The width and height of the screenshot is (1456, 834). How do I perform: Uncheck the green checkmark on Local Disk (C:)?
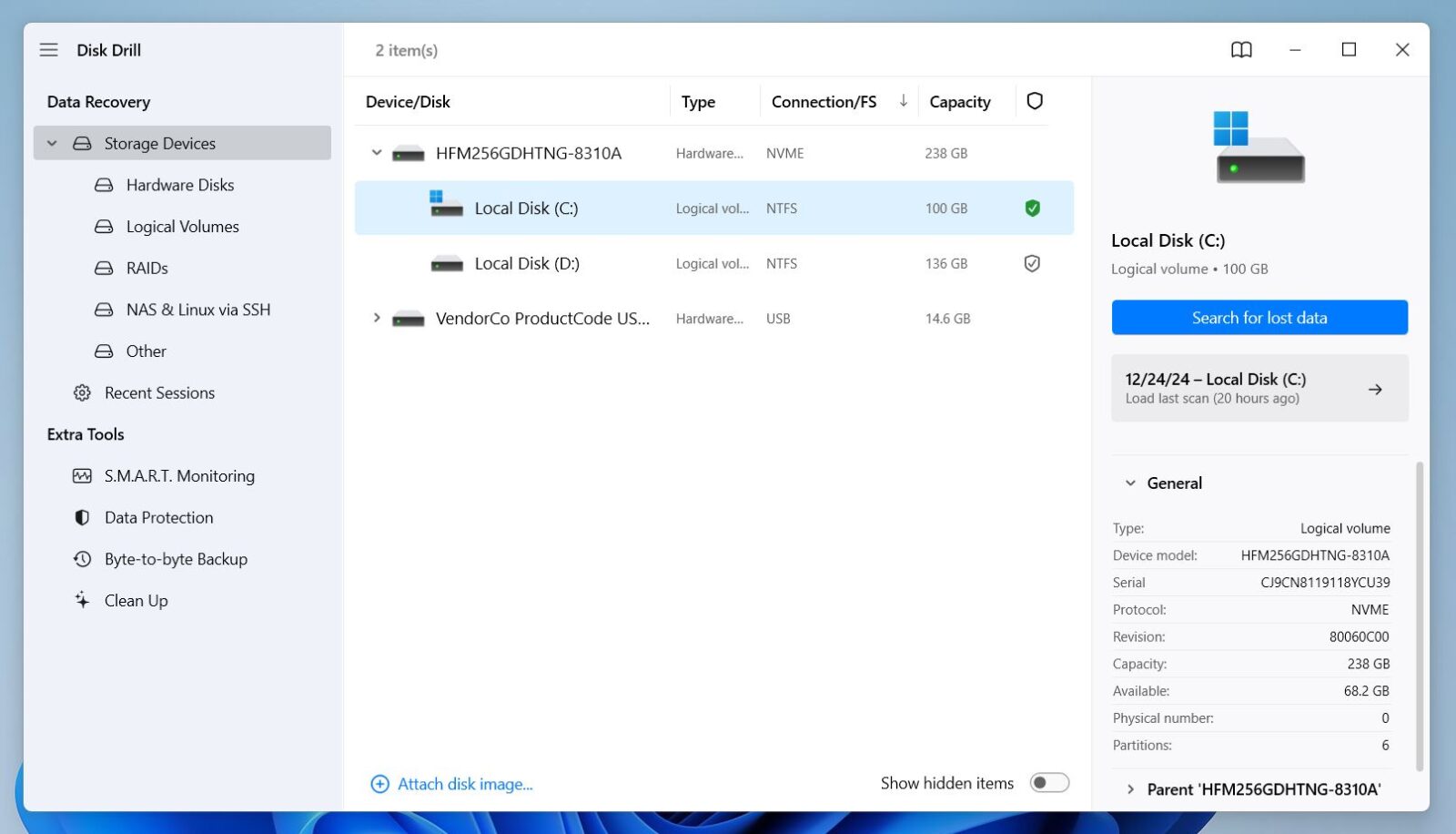[x=1033, y=208]
